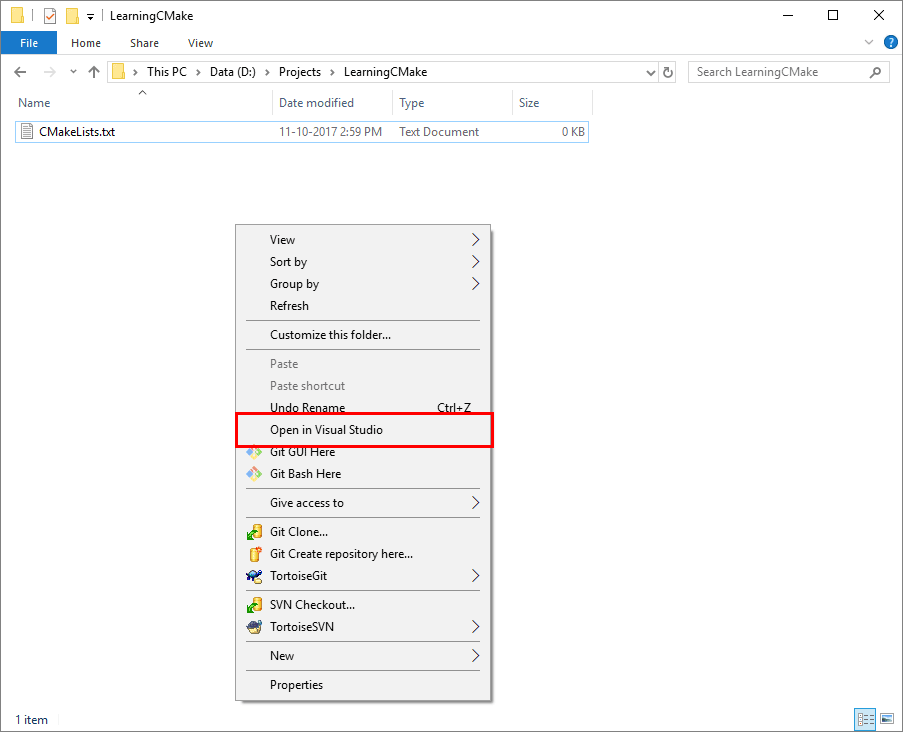Screen dimensions: 903x732
Task: Open the New submenu
Action: pyautogui.click(x=363, y=655)
